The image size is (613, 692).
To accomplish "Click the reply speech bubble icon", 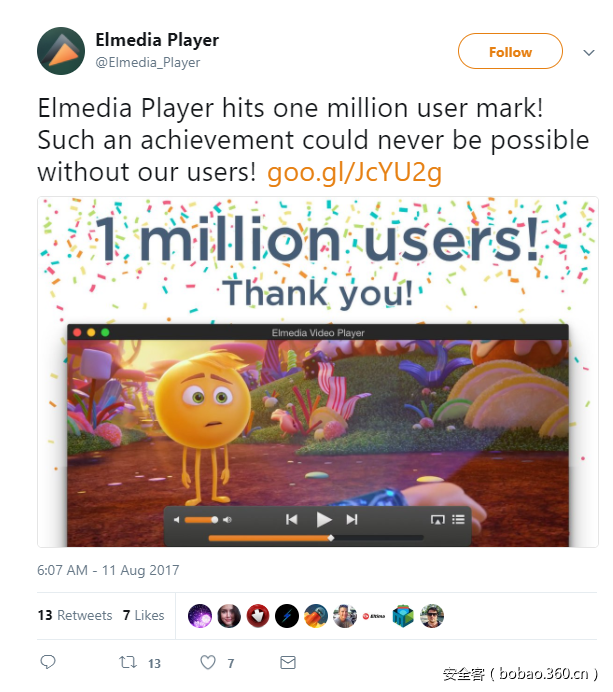I will pos(48,662).
